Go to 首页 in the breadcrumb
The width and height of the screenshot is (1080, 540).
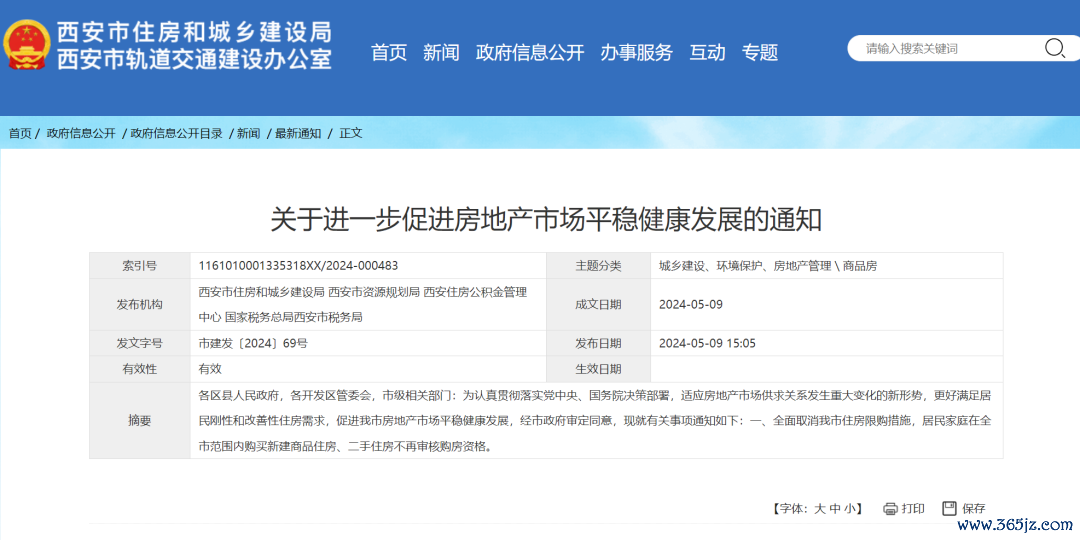pyautogui.click(x=20, y=134)
